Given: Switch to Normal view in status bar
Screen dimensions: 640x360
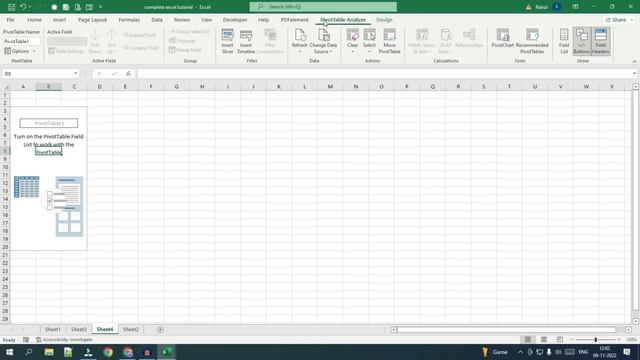Looking at the screenshot, I should tap(528, 340).
